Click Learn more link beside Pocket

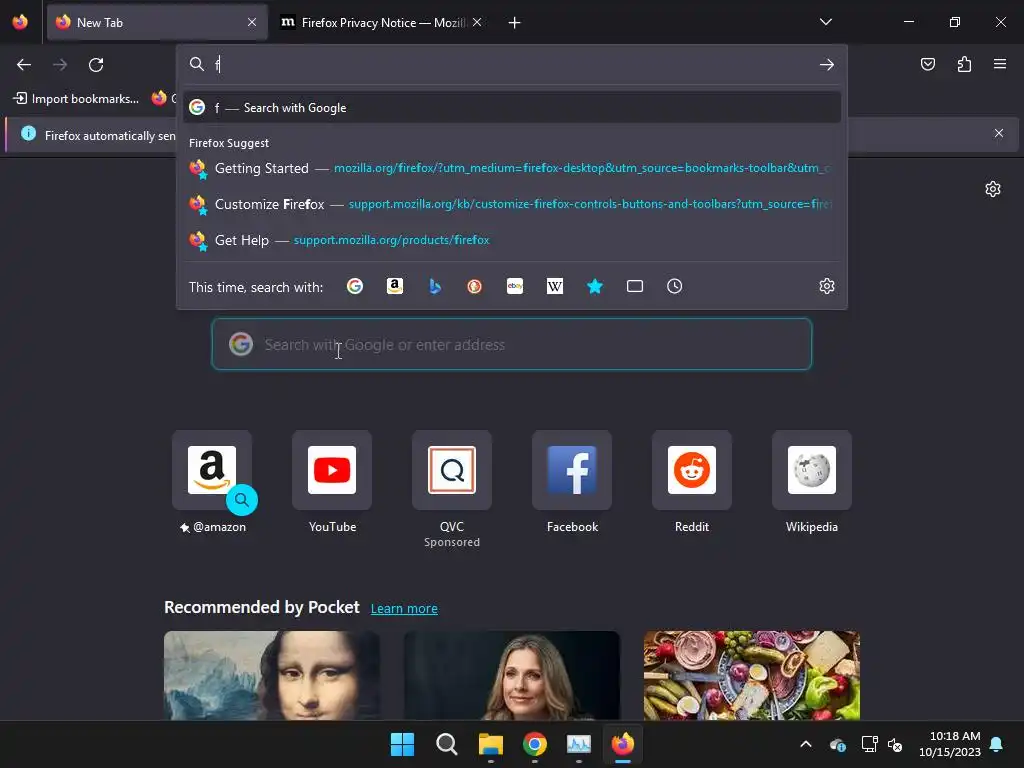tap(404, 609)
